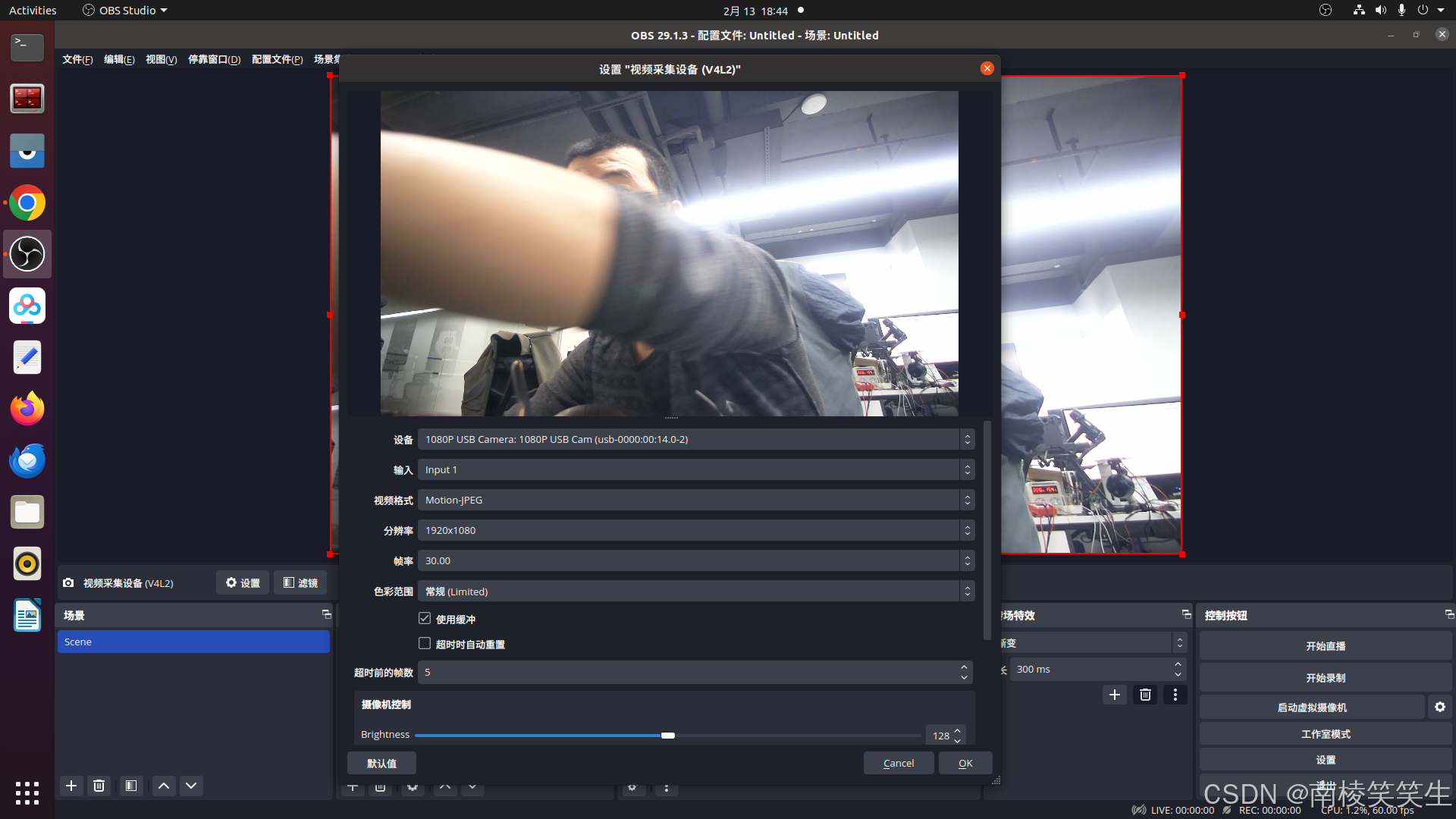
Task: Move the scene up with the arrow icon
Action: click(164, 786)
